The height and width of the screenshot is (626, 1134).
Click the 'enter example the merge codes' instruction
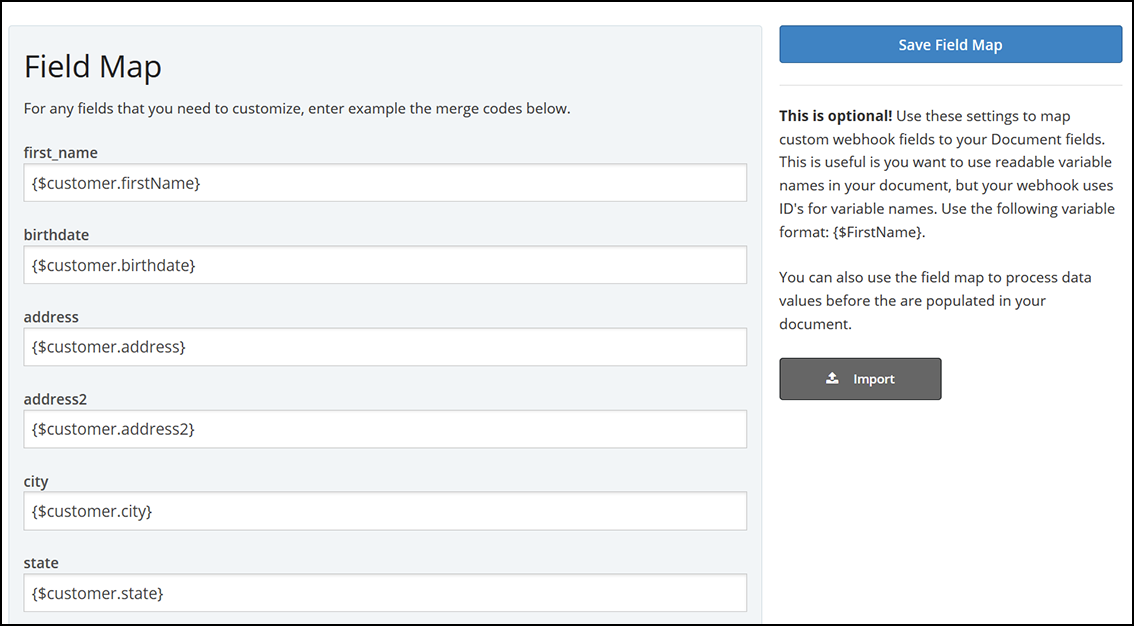296,108
